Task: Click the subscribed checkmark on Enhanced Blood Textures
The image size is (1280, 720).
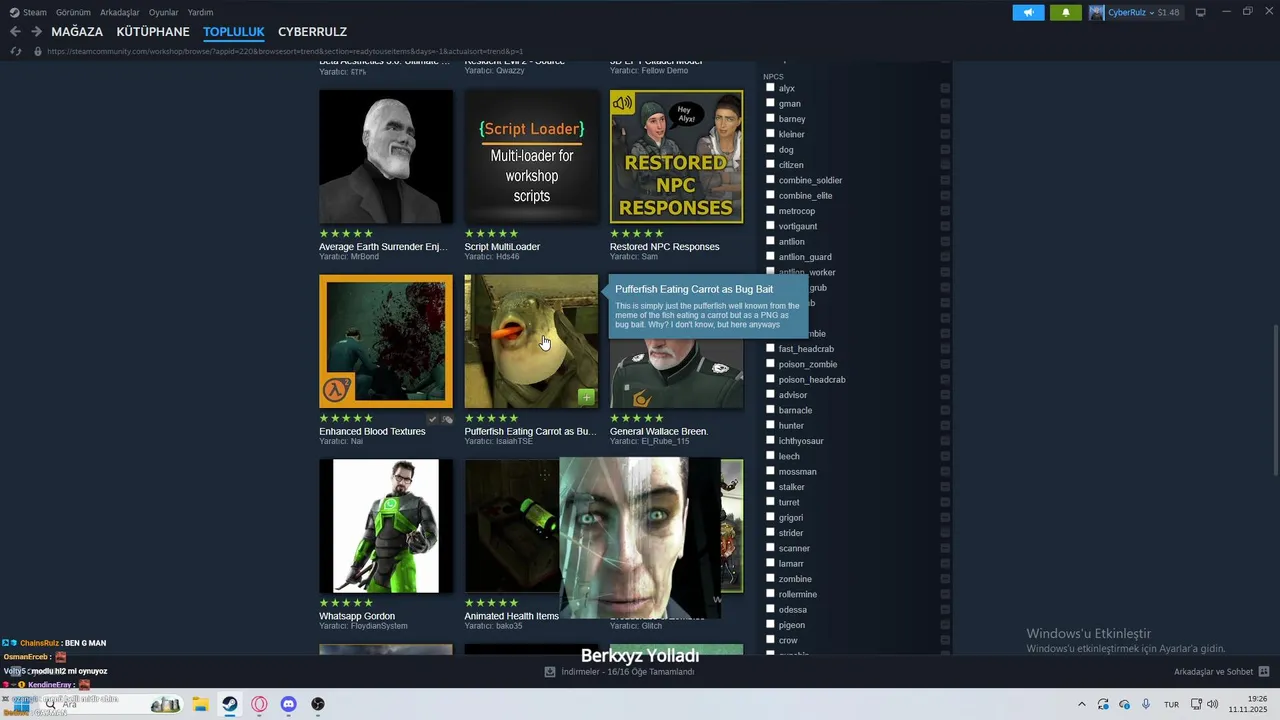Action: click(x=432, y=419)
